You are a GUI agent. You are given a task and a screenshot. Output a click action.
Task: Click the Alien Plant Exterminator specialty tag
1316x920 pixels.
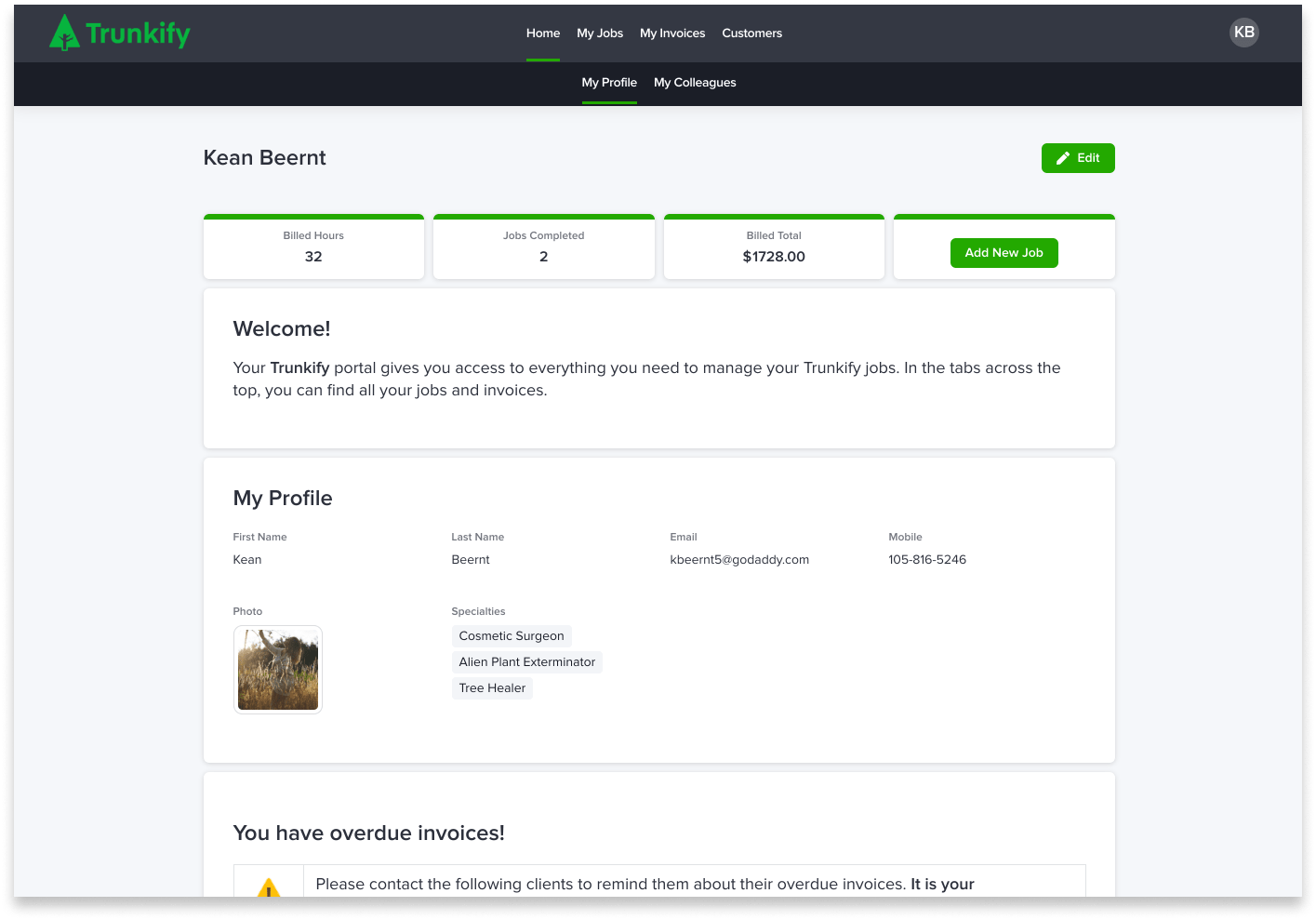pyautogui.click(x=527, y=662)
